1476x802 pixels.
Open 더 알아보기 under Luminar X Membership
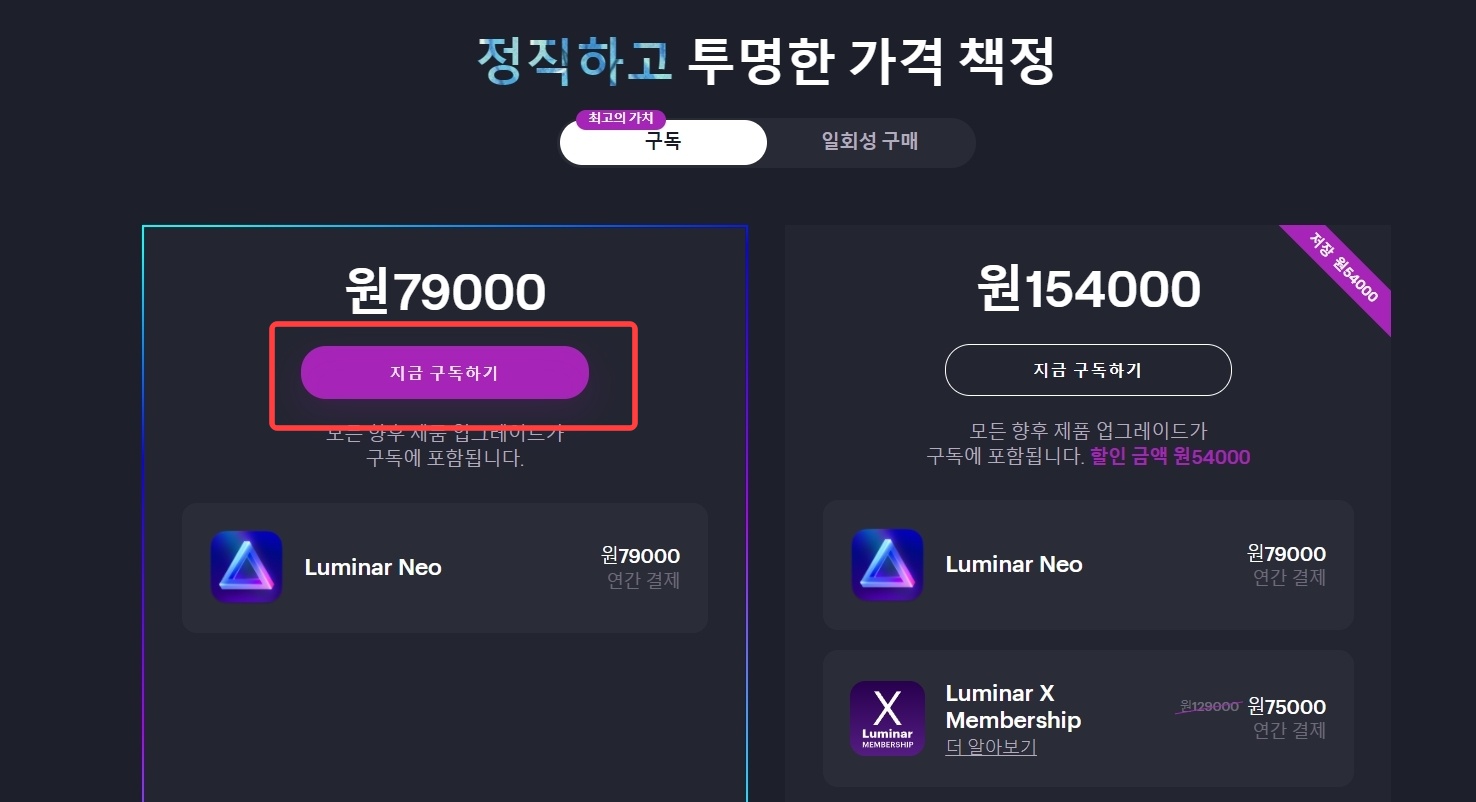click(x=990, y=747)
